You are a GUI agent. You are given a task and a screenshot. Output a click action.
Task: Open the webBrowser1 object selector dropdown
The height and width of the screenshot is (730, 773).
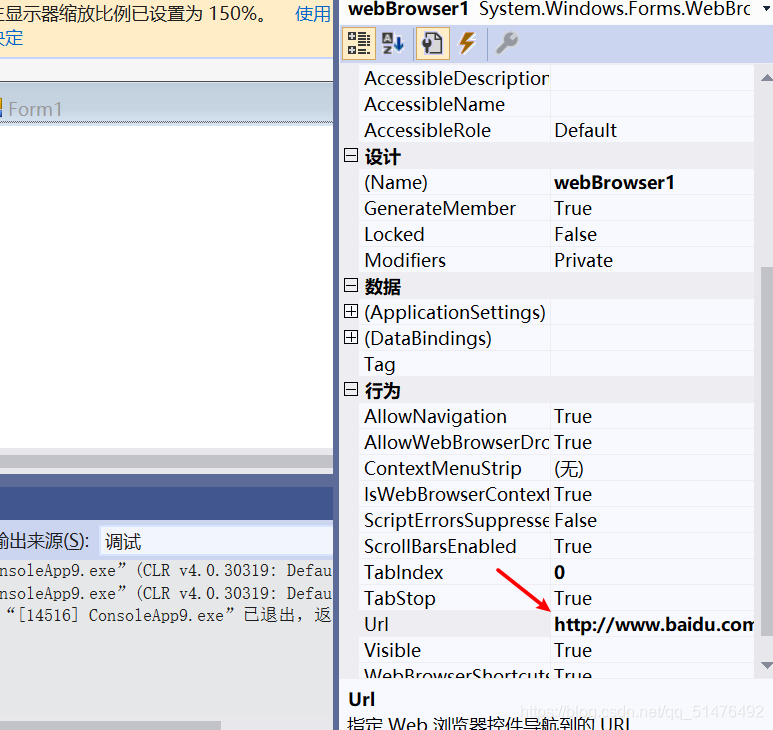(768, 9)
